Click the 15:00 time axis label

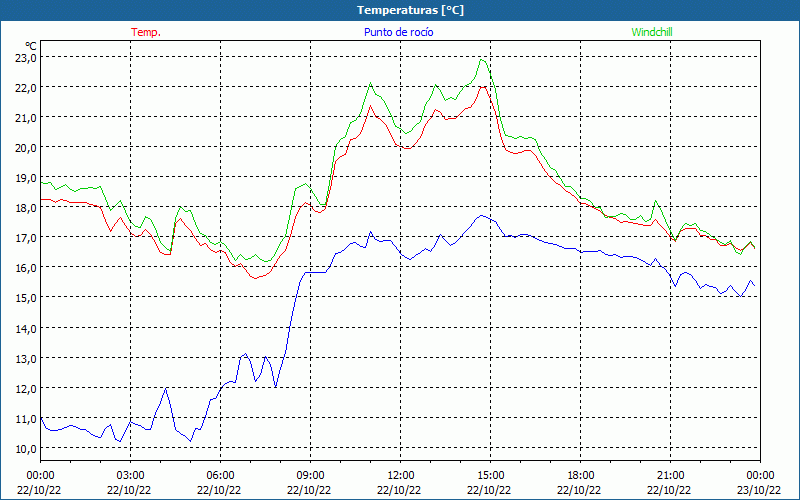[490, 476]
